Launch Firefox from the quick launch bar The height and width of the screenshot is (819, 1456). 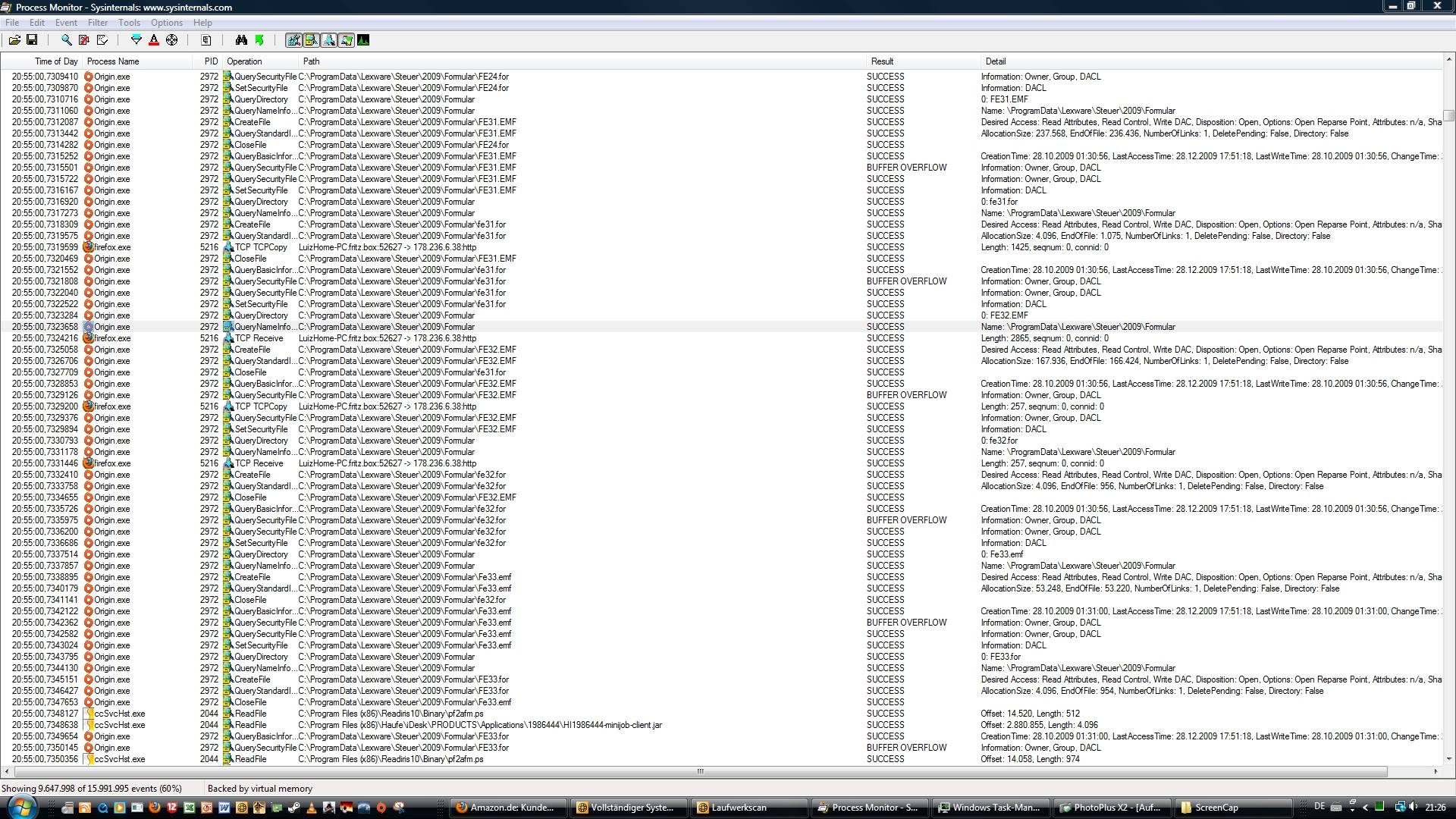pyautogui.click(x=155, y=808)
